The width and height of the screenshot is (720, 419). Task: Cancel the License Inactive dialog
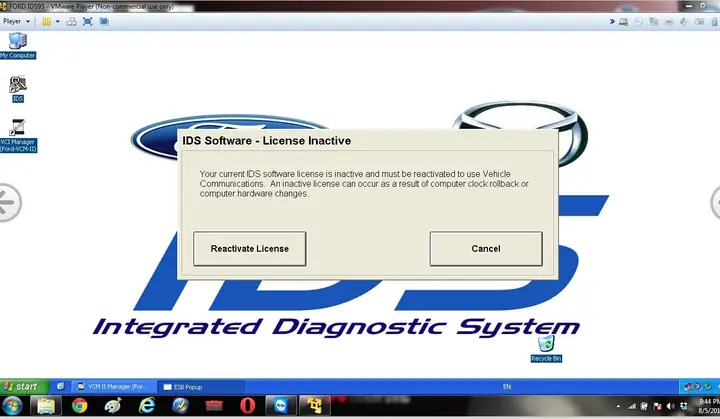[486, 249]
